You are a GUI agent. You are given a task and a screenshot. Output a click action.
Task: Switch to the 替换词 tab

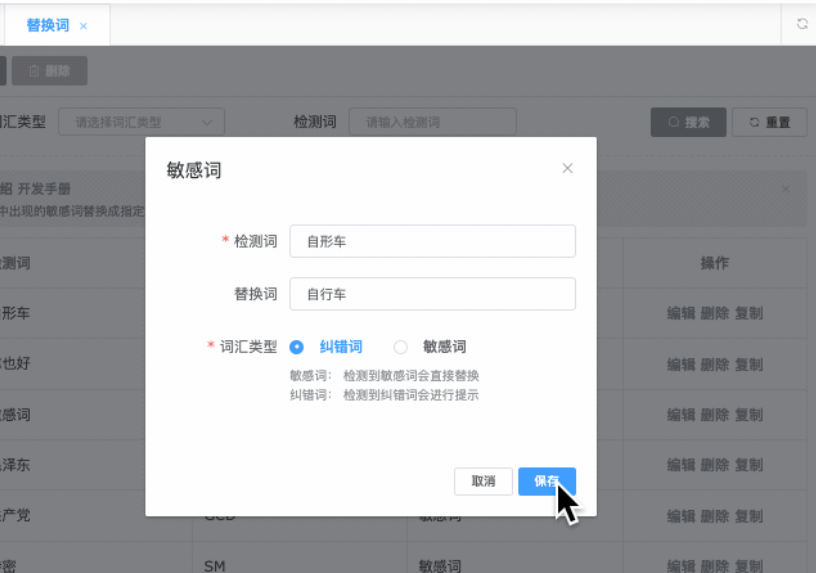47,25
